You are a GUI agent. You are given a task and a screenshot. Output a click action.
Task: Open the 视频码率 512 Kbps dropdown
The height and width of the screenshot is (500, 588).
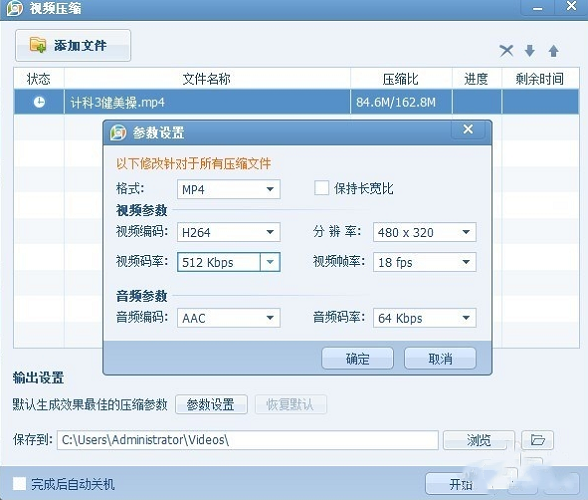(x=228, y=262)
